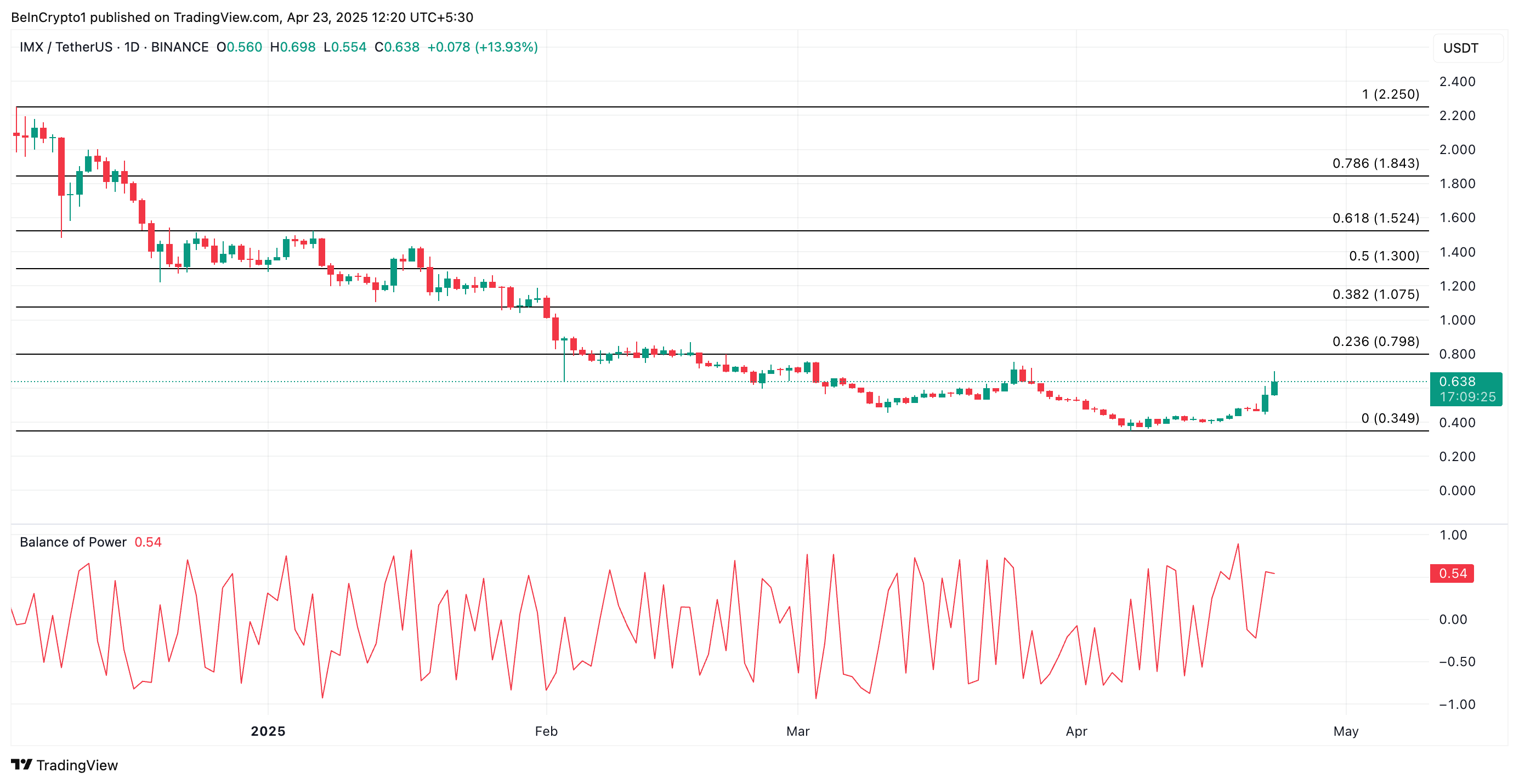Click the May marker on time axis
Image resolution: width=1519 pixels, height=784 pixels.
coord(1346,731)
